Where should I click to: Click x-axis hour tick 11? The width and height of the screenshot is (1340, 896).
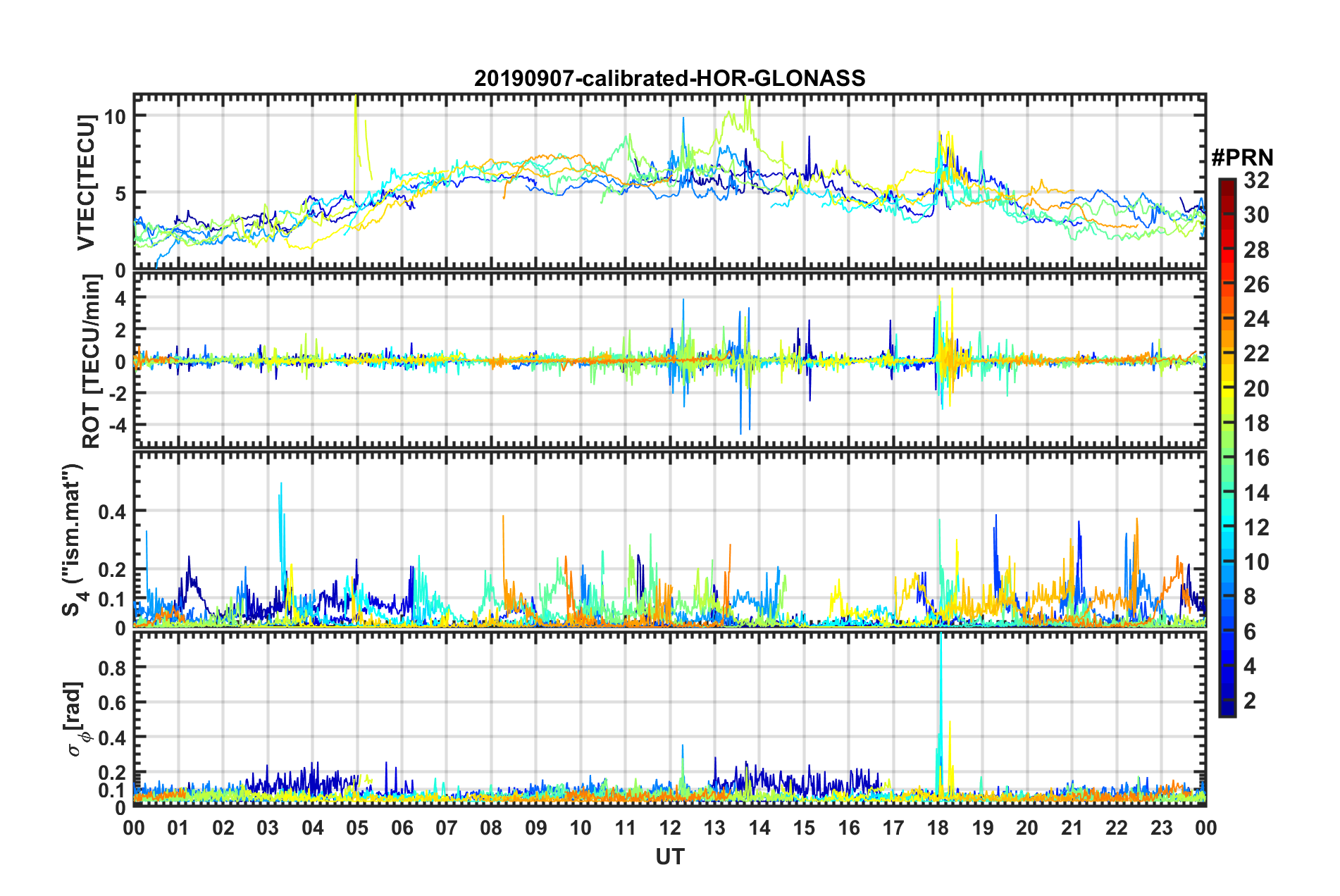(626, 828)
